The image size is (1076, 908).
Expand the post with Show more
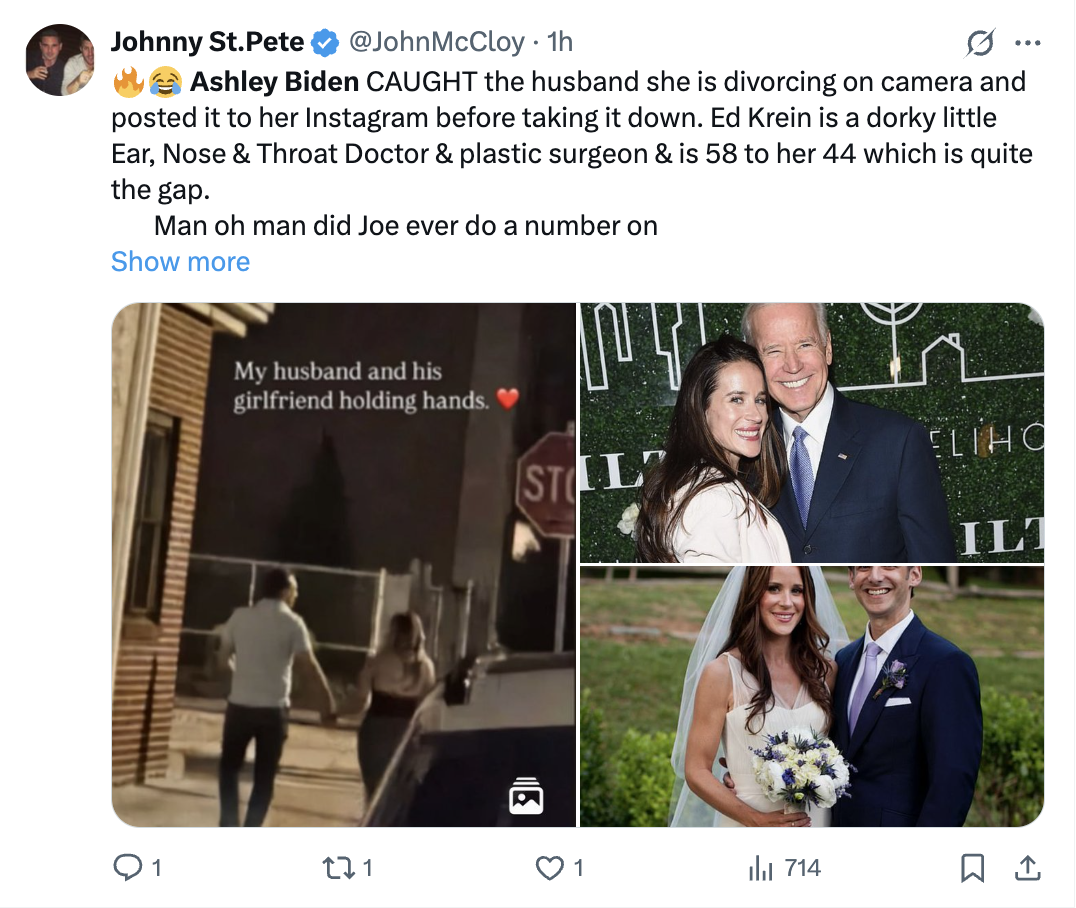pyautogui.click(x=180, y=262)
